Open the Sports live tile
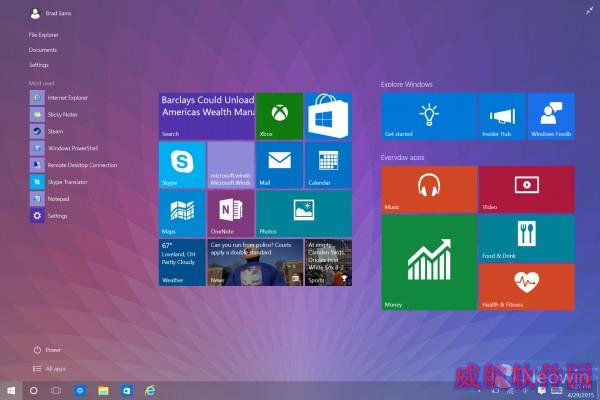600x400 pixels. [328, 263]
